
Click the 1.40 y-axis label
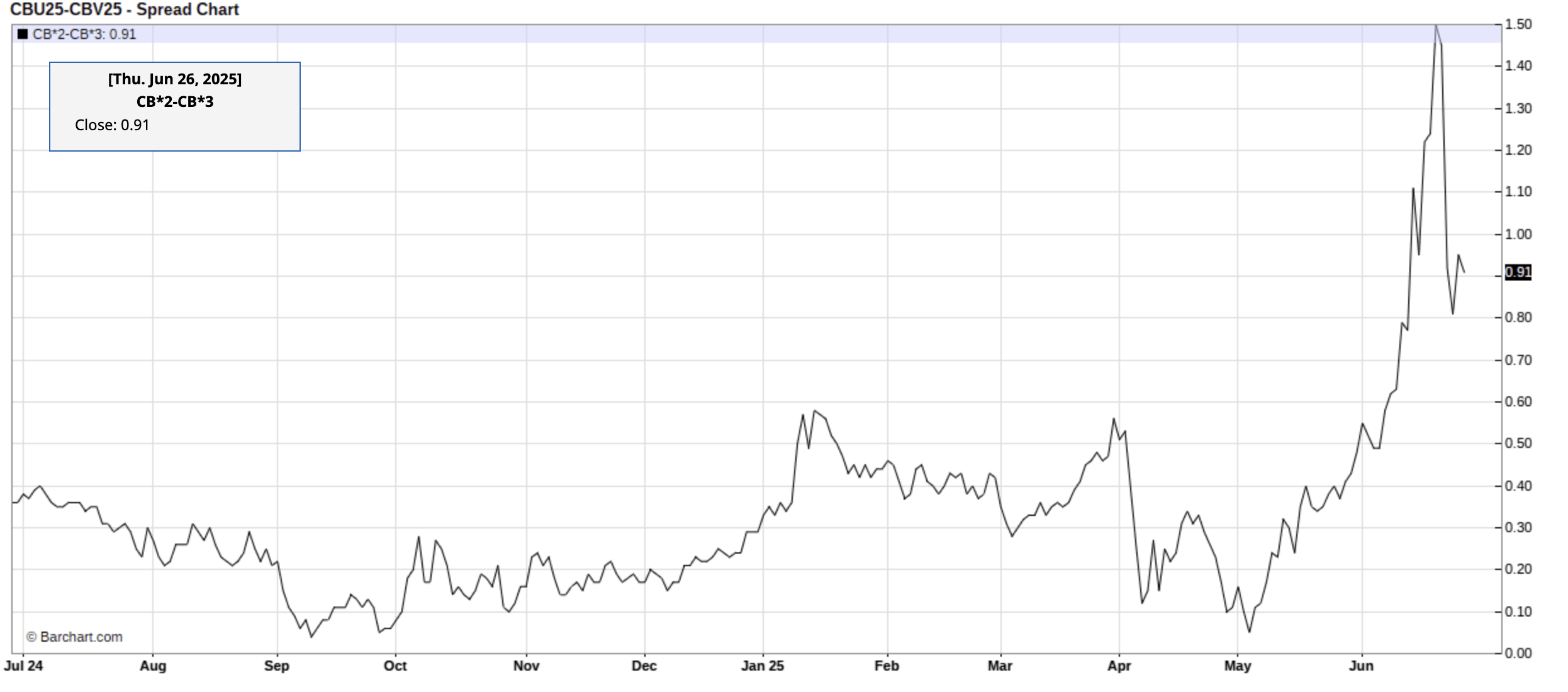(1518, 66)
